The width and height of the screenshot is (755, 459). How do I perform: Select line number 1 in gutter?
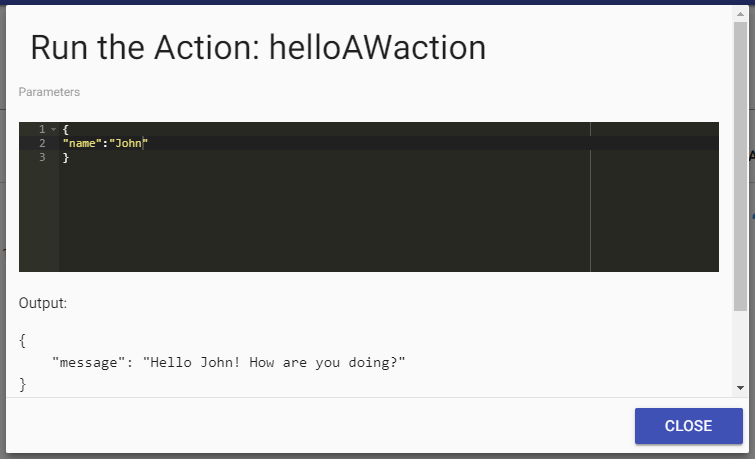pos(42,130)
